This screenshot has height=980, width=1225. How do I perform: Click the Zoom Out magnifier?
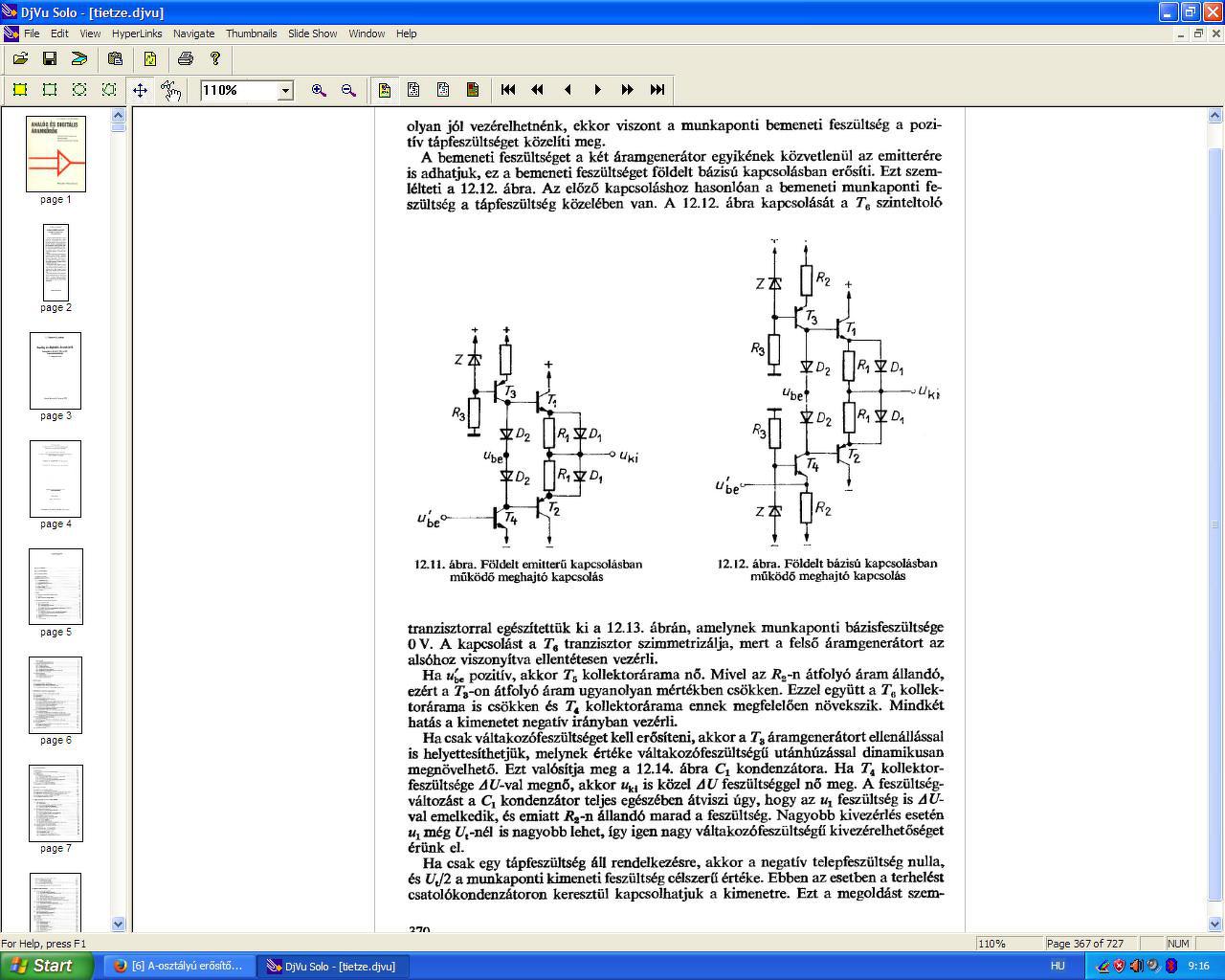click(348, 90)
